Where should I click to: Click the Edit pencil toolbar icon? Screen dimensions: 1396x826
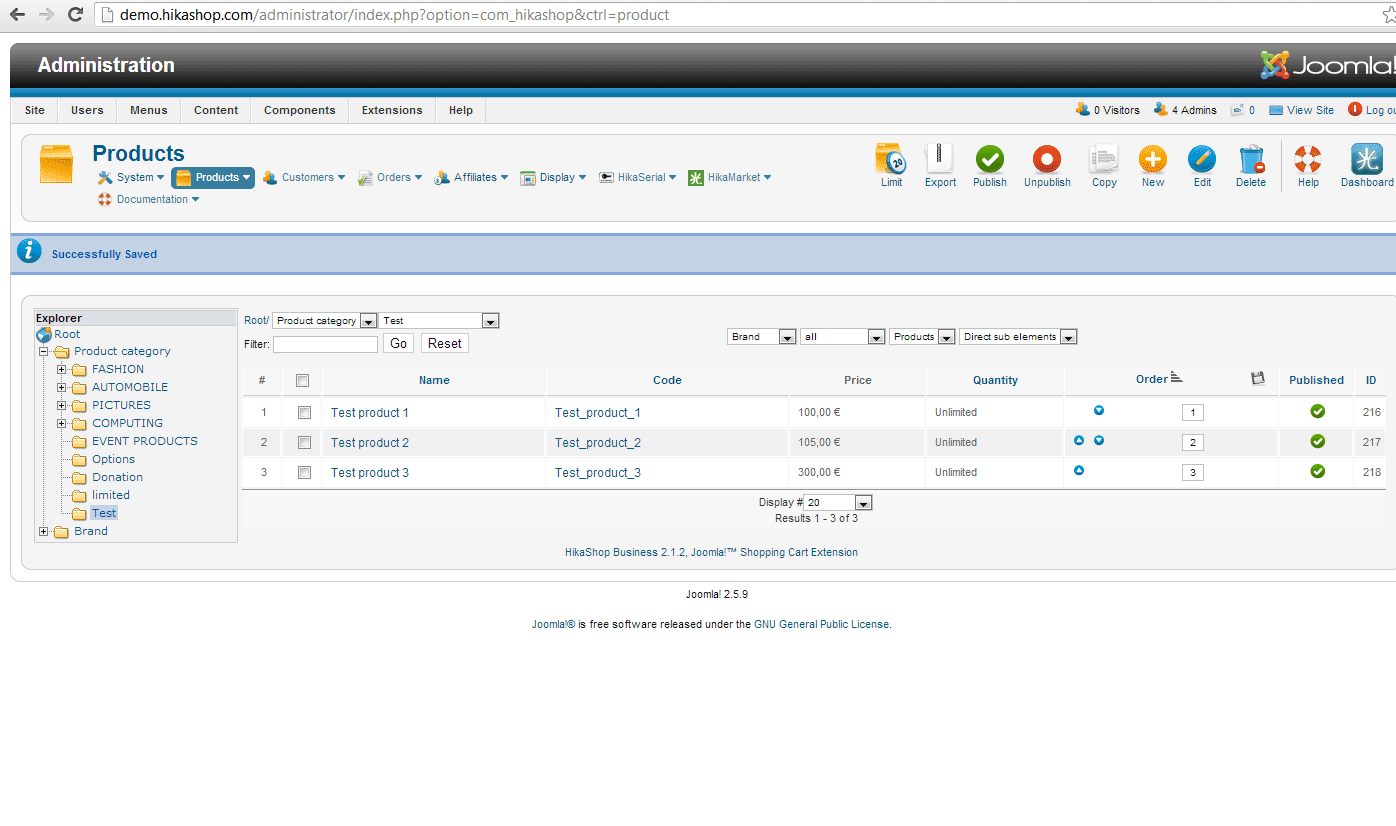[1202, 160]
